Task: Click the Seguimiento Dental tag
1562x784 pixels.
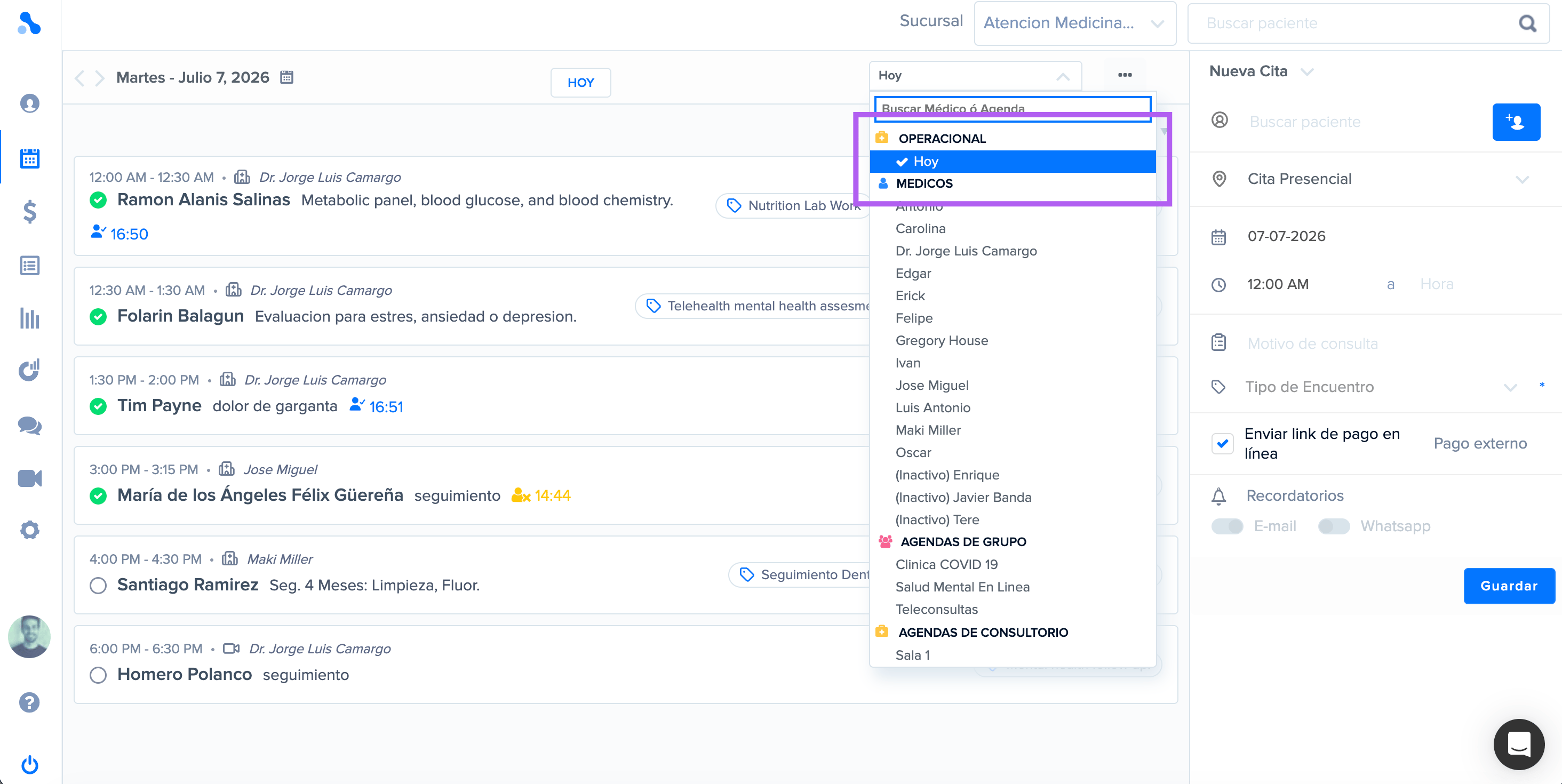Action: pyautogui.click(x=799, y=574)
